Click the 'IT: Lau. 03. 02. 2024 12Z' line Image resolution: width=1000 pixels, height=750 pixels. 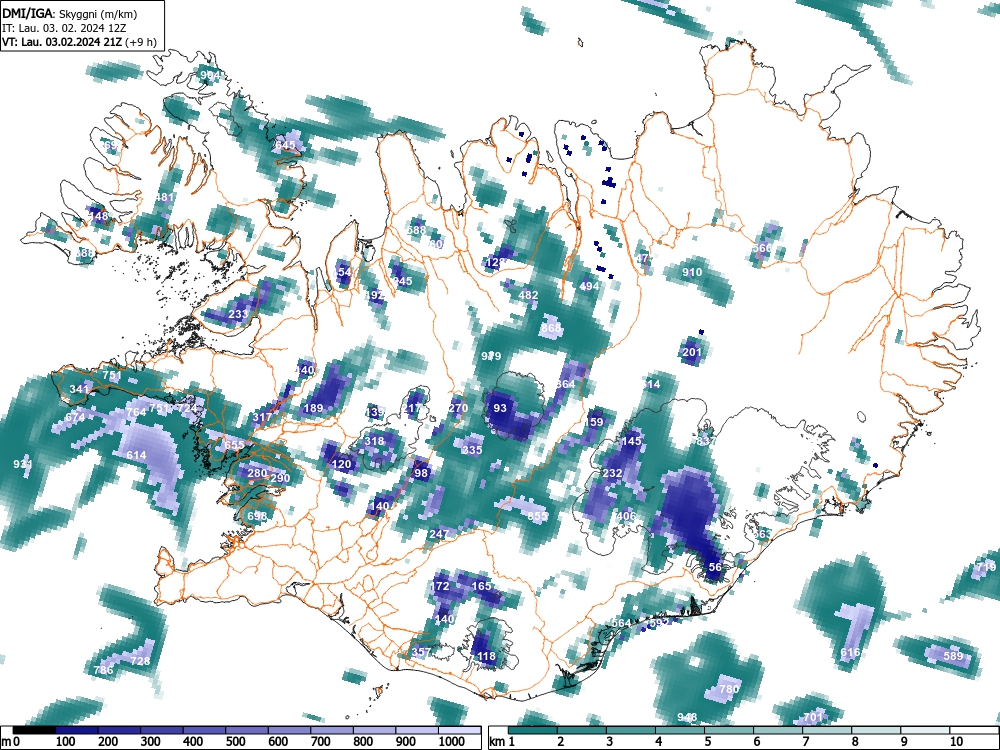click(66, 28)
